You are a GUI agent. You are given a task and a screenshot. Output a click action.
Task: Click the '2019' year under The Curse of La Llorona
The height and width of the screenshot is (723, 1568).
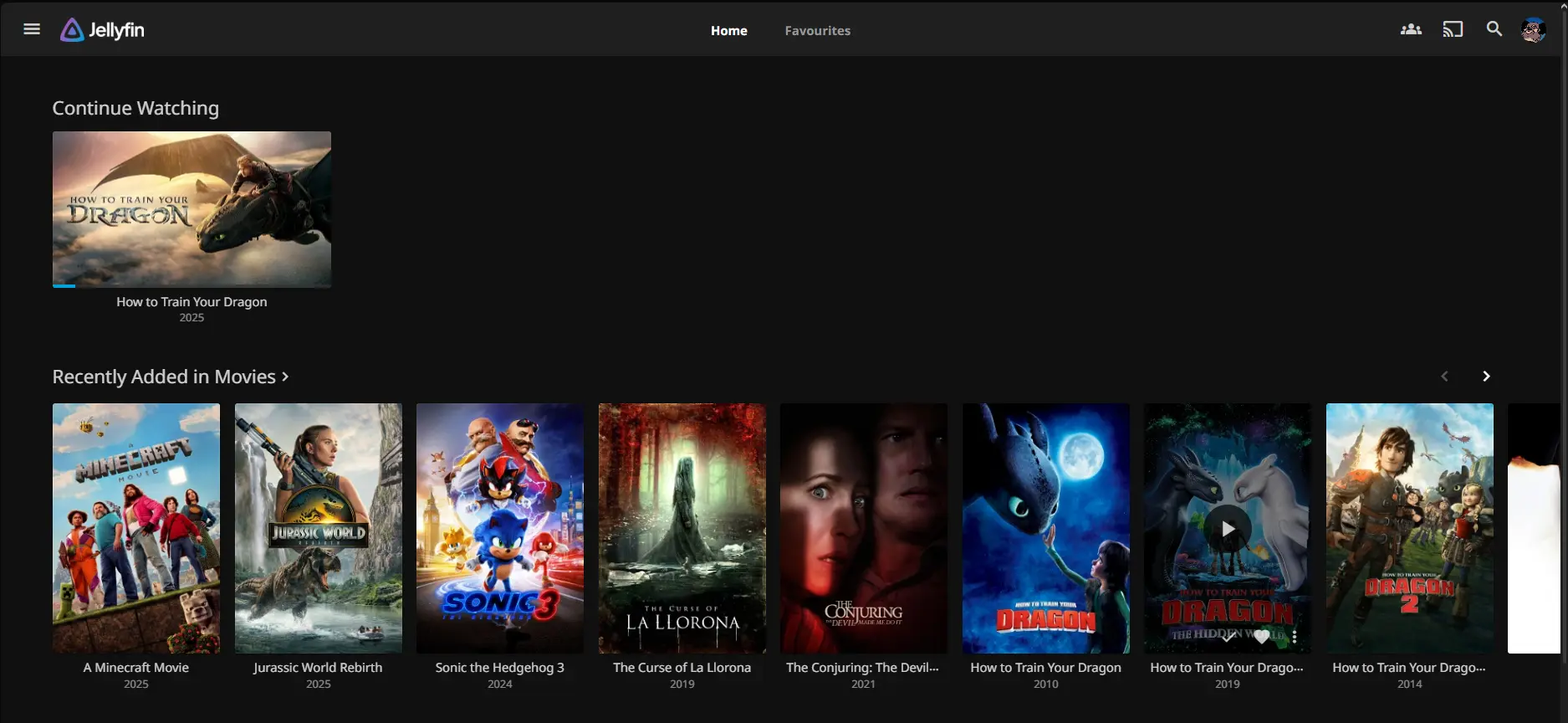(682, 685)
